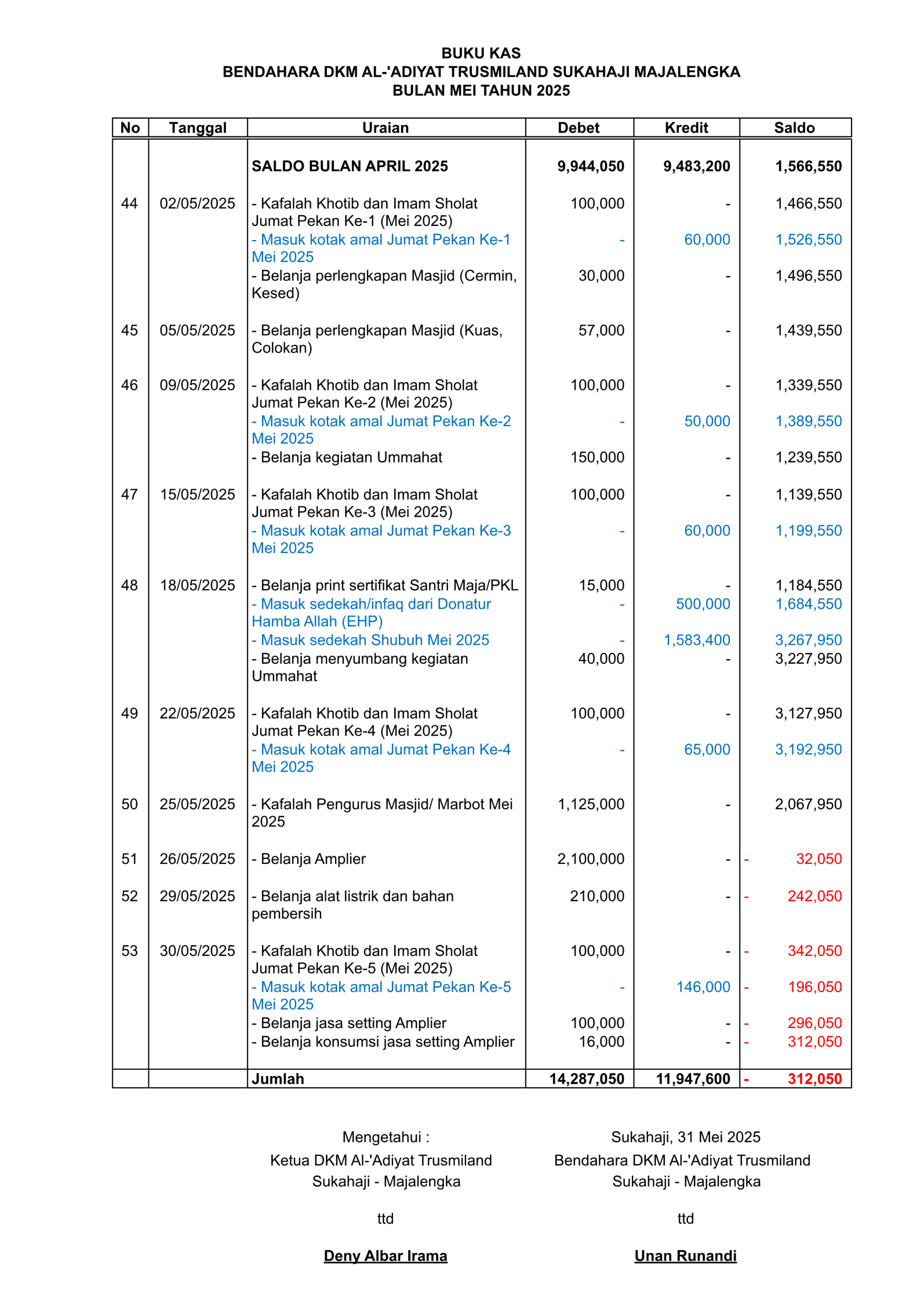Click the underlined name Unan Runandi
Image resolution: width=924 pixels, height=1308 pixels.
click(x=685, y=1255)
